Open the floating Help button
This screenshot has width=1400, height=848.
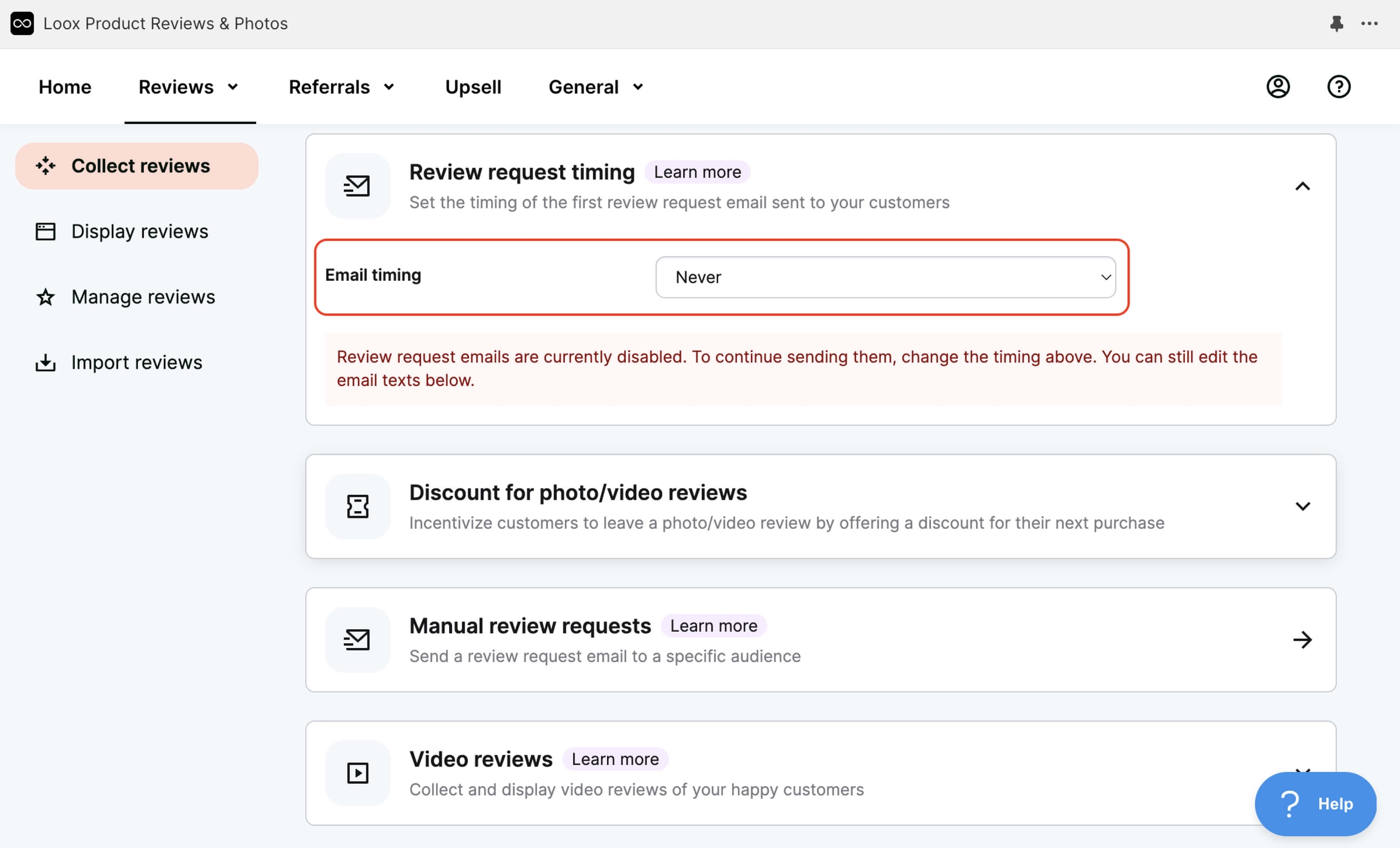coord(1315,803)
